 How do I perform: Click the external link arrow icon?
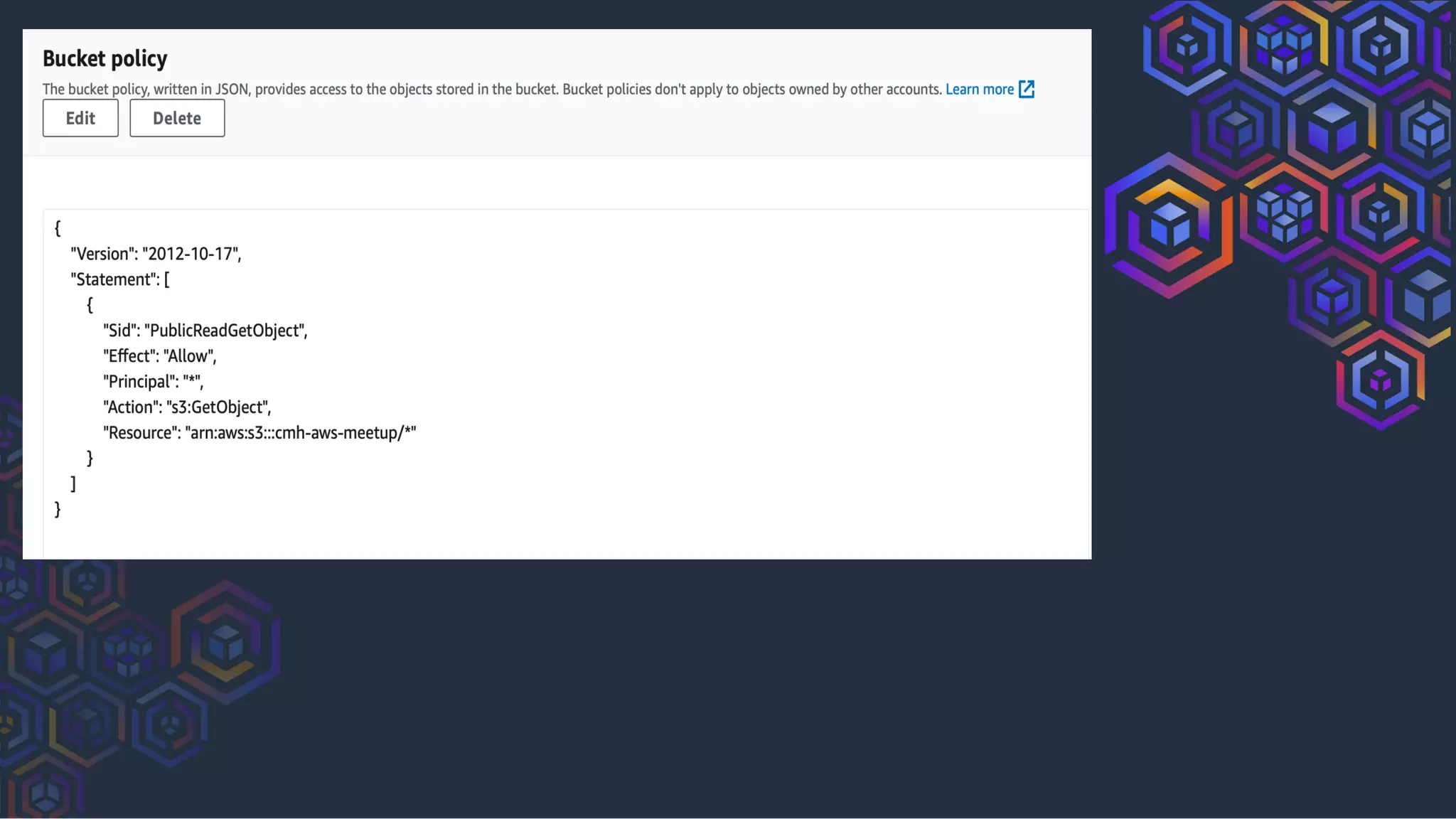point(1026,89)
